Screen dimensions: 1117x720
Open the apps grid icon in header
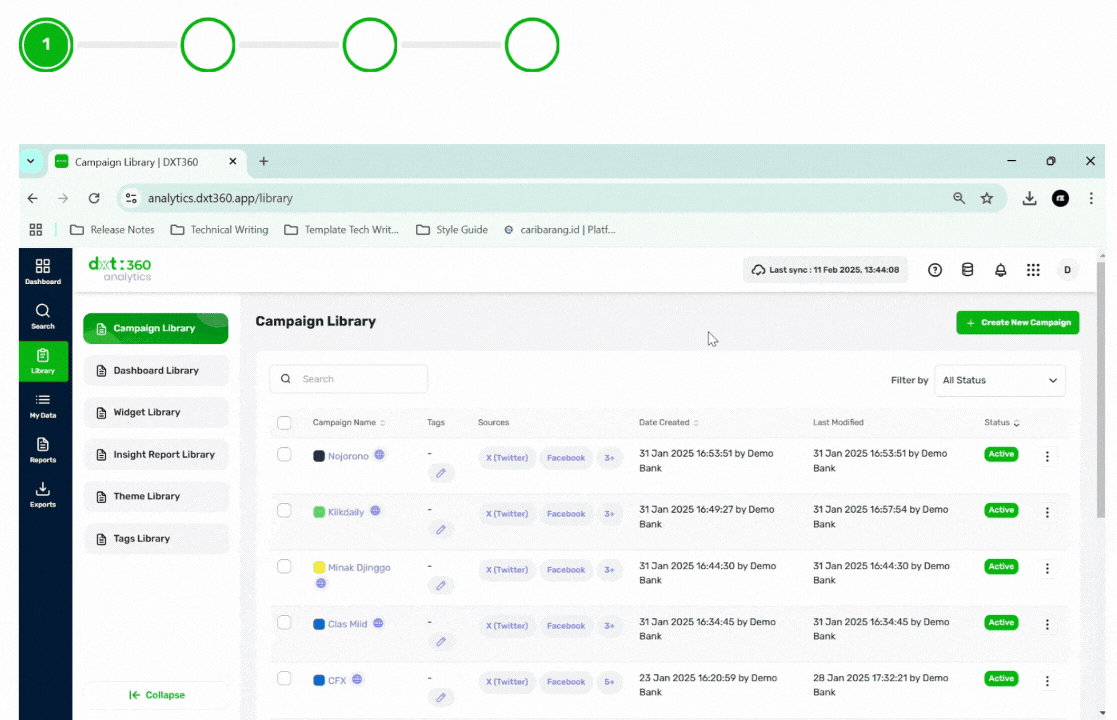(x=1033, y=270)
